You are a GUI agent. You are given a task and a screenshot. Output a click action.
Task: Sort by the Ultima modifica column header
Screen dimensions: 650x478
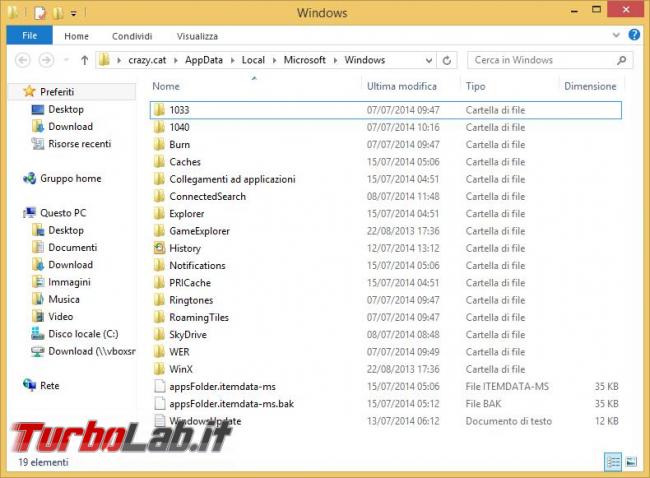[x=402, y=86]
